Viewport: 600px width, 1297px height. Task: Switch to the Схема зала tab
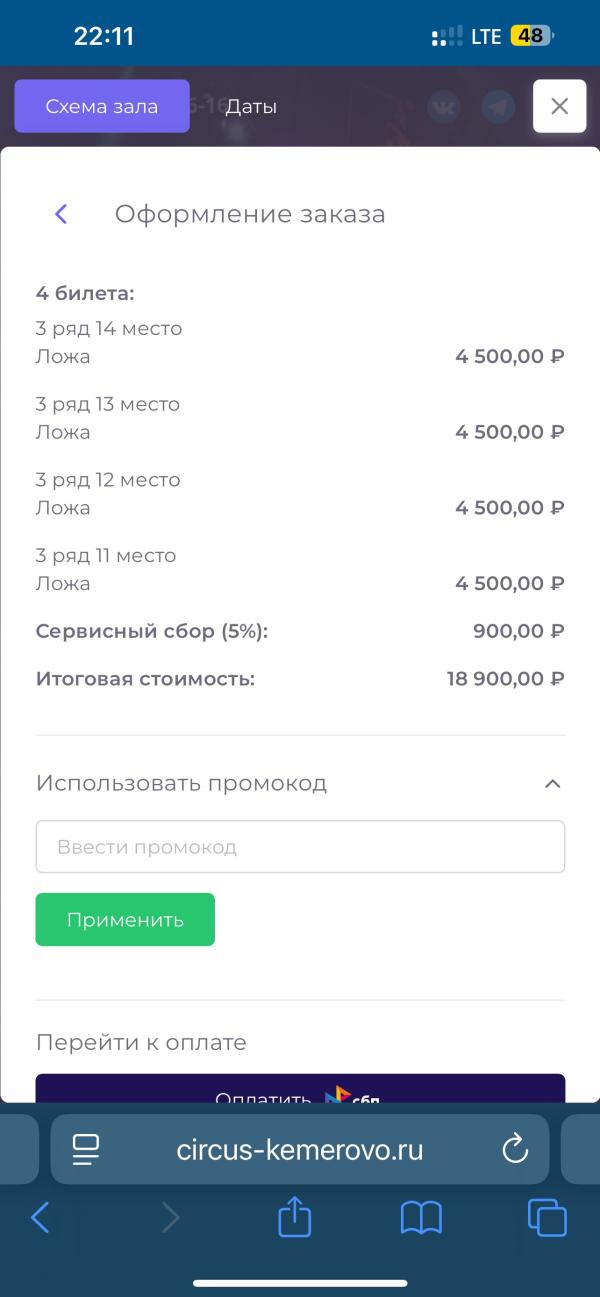click(102, 106)
